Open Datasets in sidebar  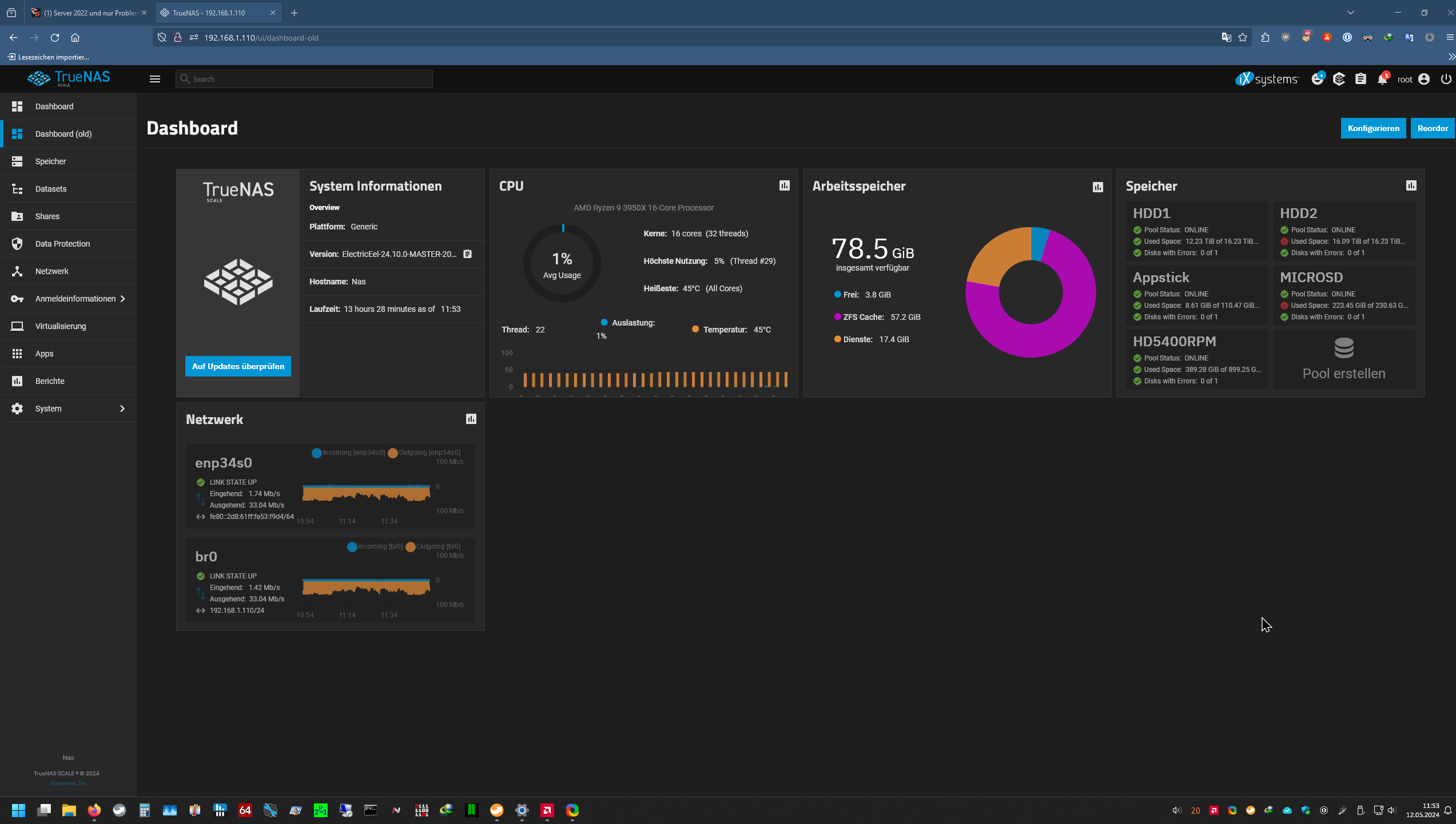tap(51, 189)
